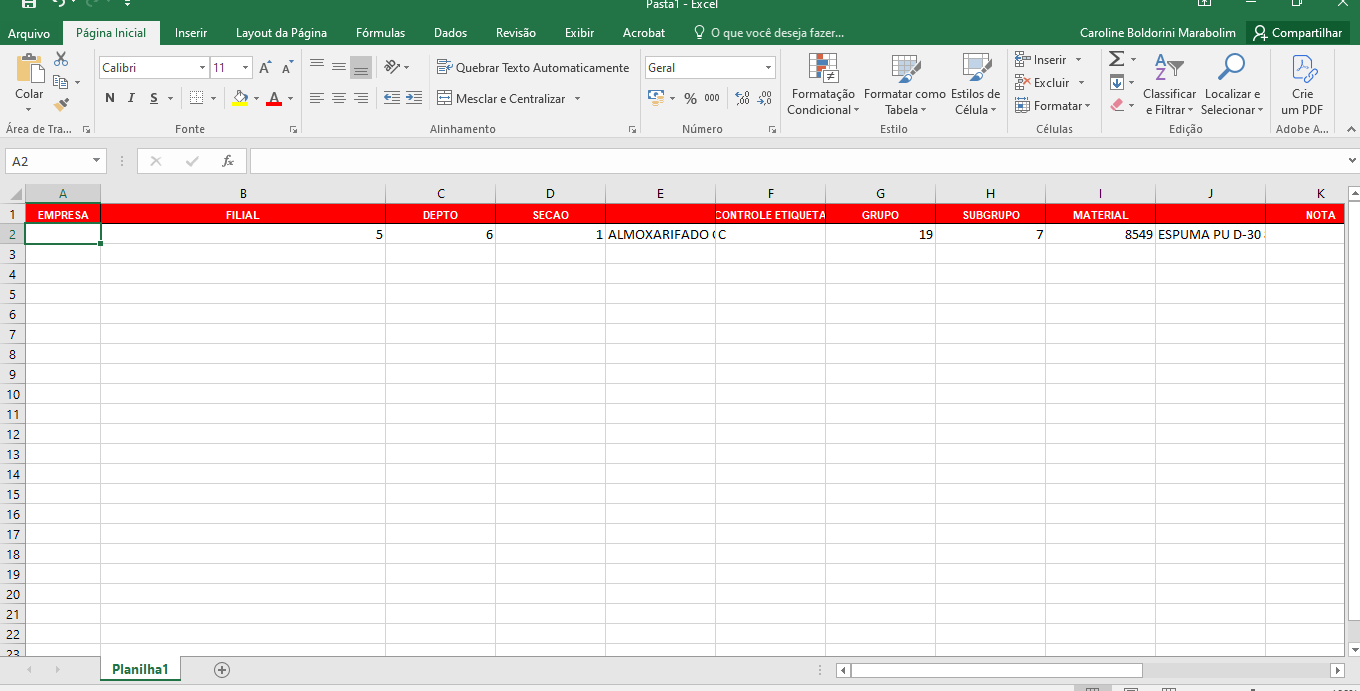1360x691 pixels.
Task: Click the Compartilhar button
Action: click(1297, 33)
